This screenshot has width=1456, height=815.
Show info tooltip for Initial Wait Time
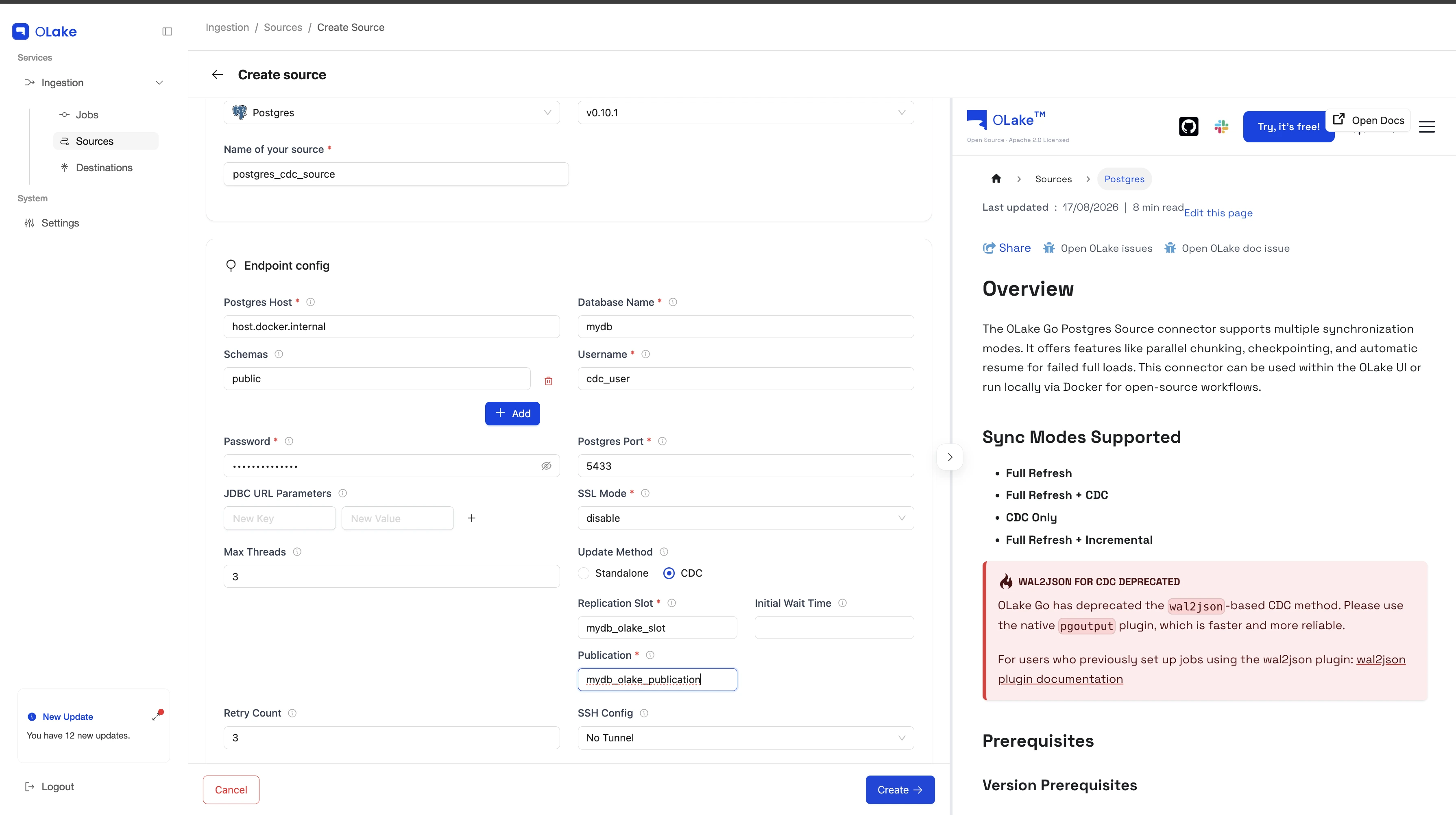pos(842,603)
